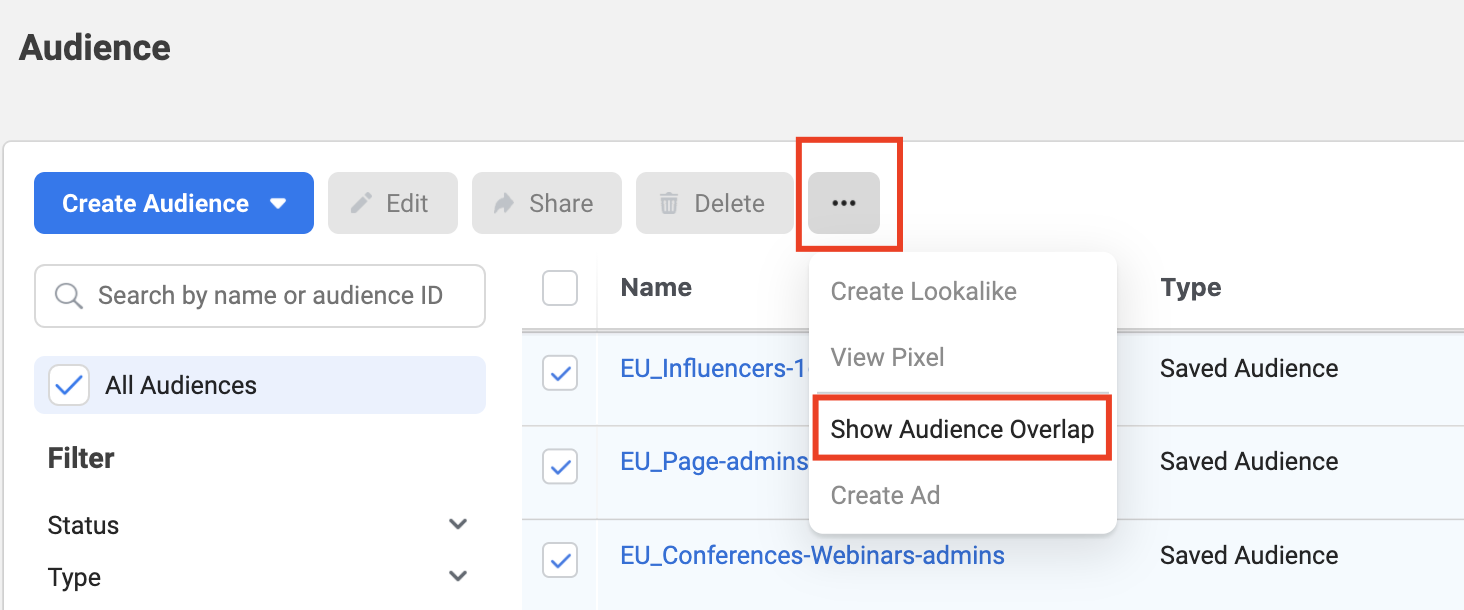The width and height of the screenshot is (1464, 610).
Task: Open the Create Audience dropdown arrow
Action: [279, 203]
